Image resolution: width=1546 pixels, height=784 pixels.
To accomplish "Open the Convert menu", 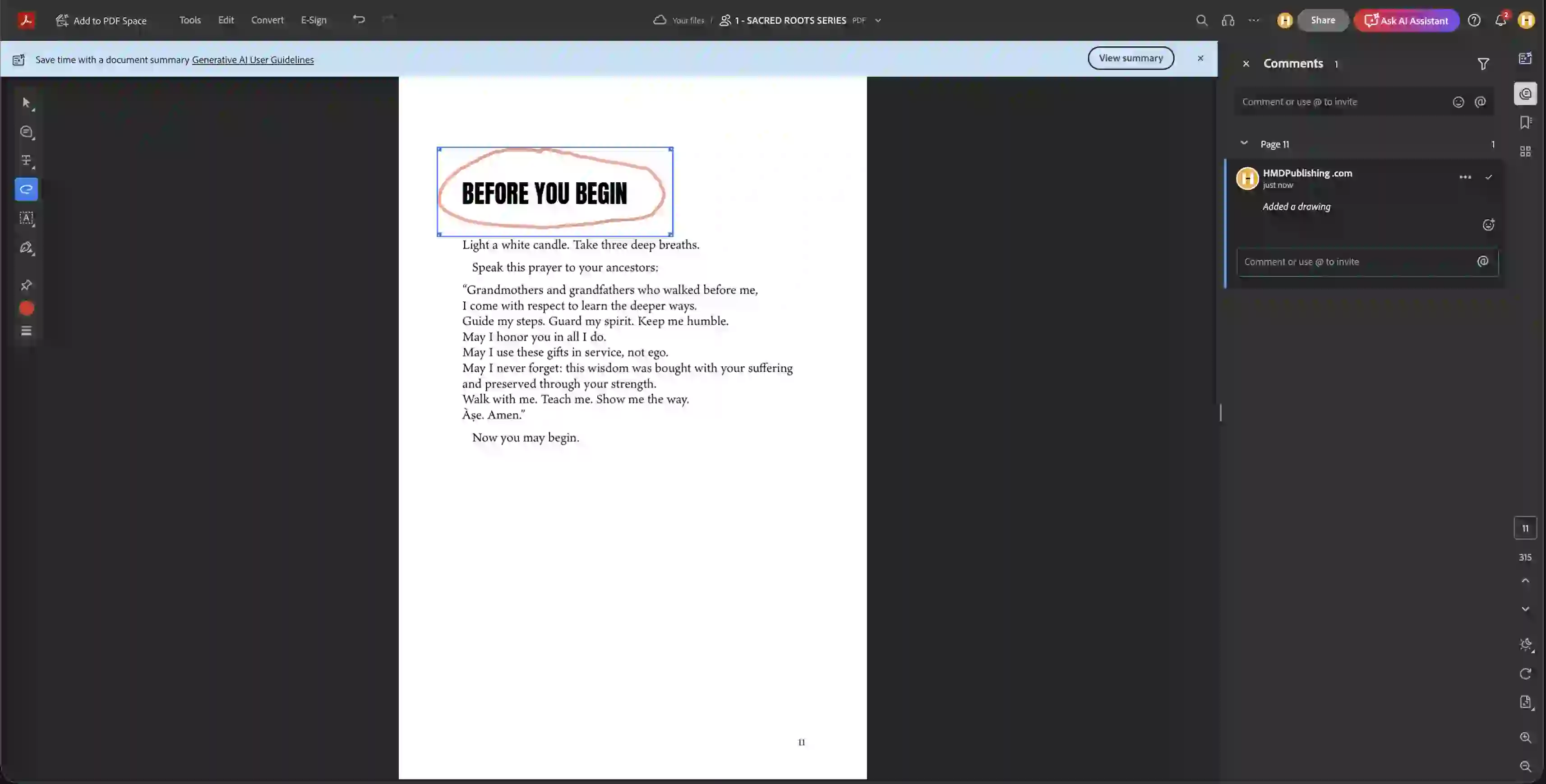I will pyautogui.click(x=267, y=20).
